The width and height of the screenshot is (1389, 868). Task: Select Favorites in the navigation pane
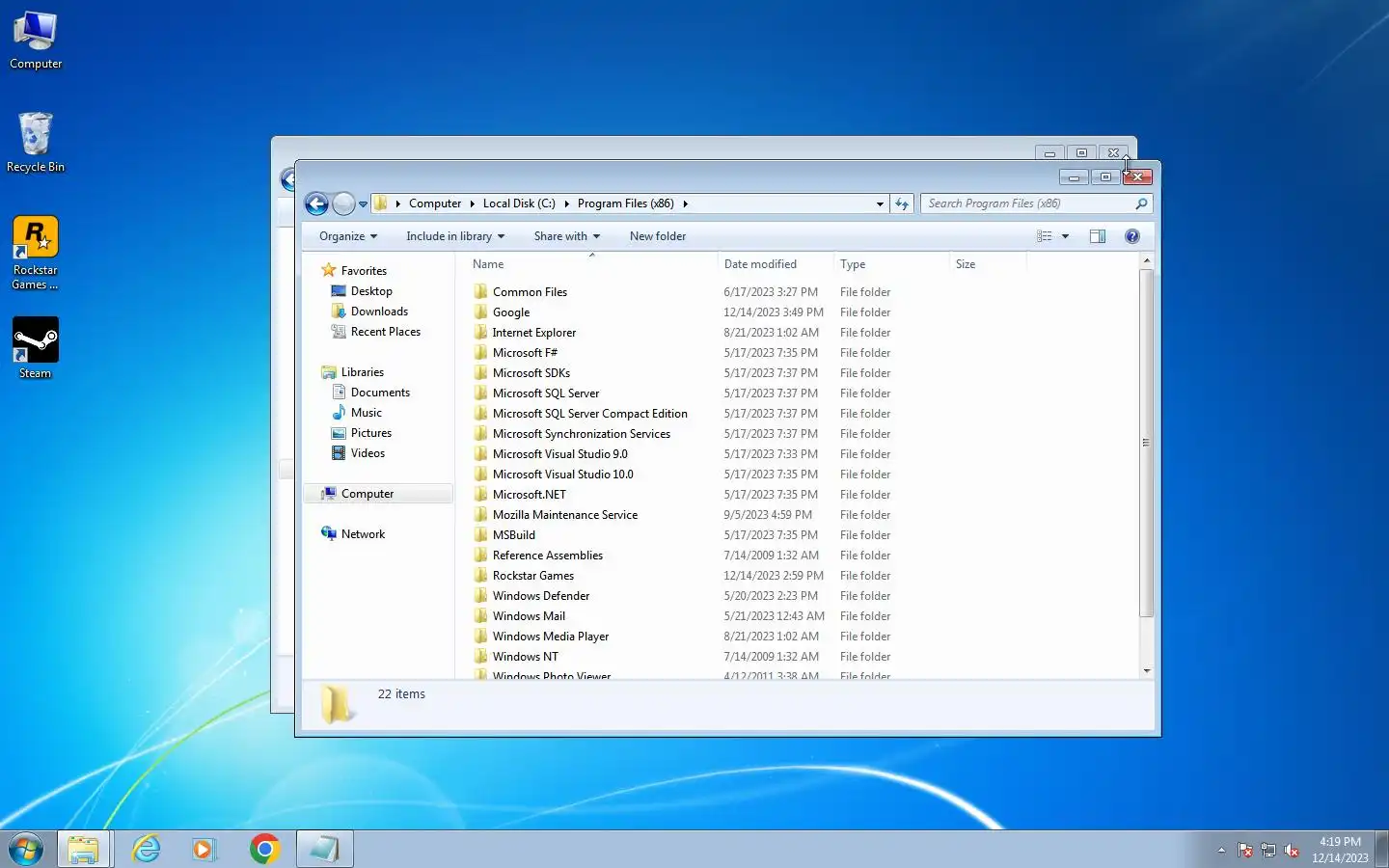pyautogui.click(x=364, y=271)
